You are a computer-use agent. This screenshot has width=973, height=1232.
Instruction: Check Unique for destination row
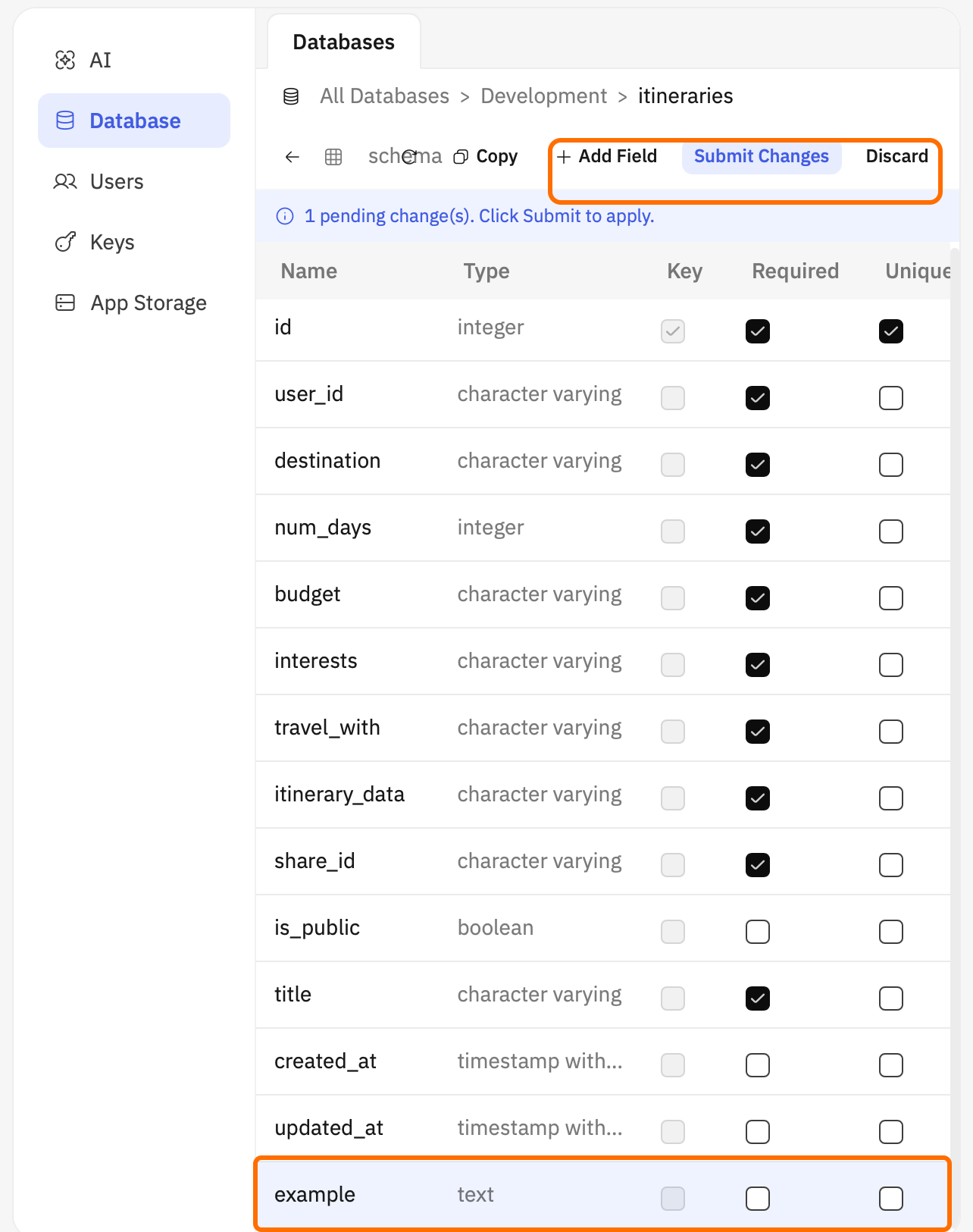pyautogui.click(x=891, y=465)
